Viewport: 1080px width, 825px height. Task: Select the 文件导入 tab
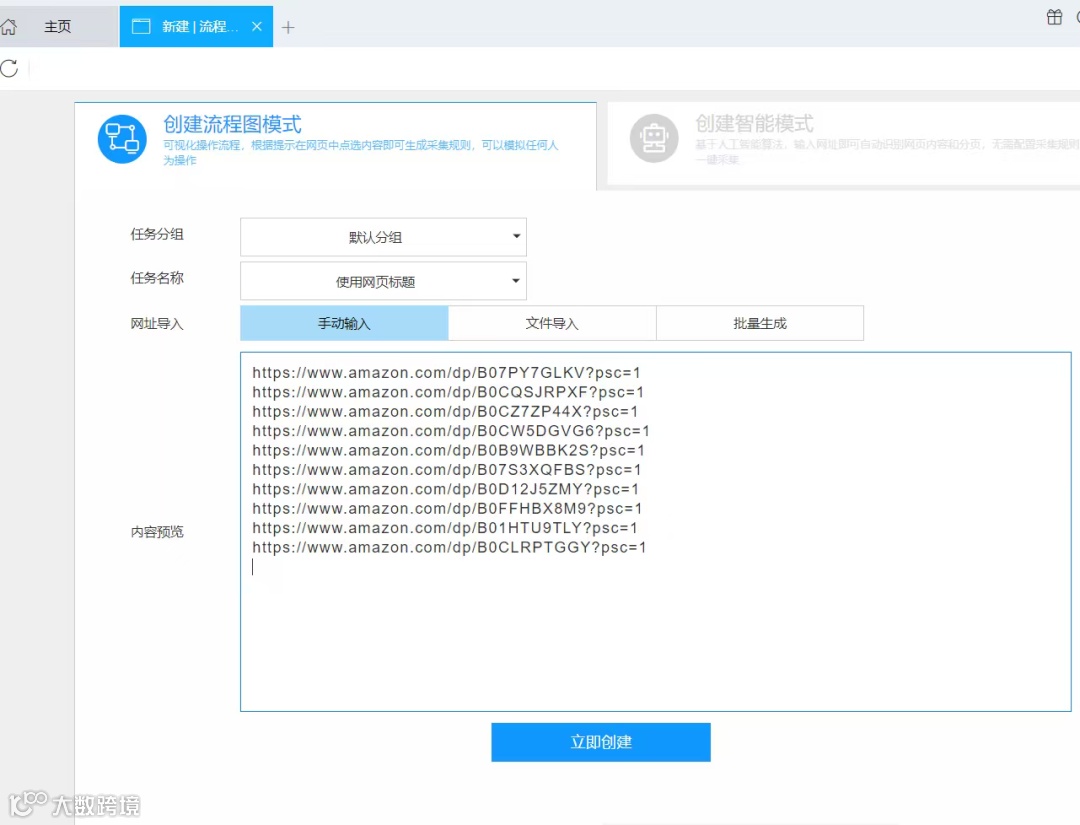click(552, 323)
